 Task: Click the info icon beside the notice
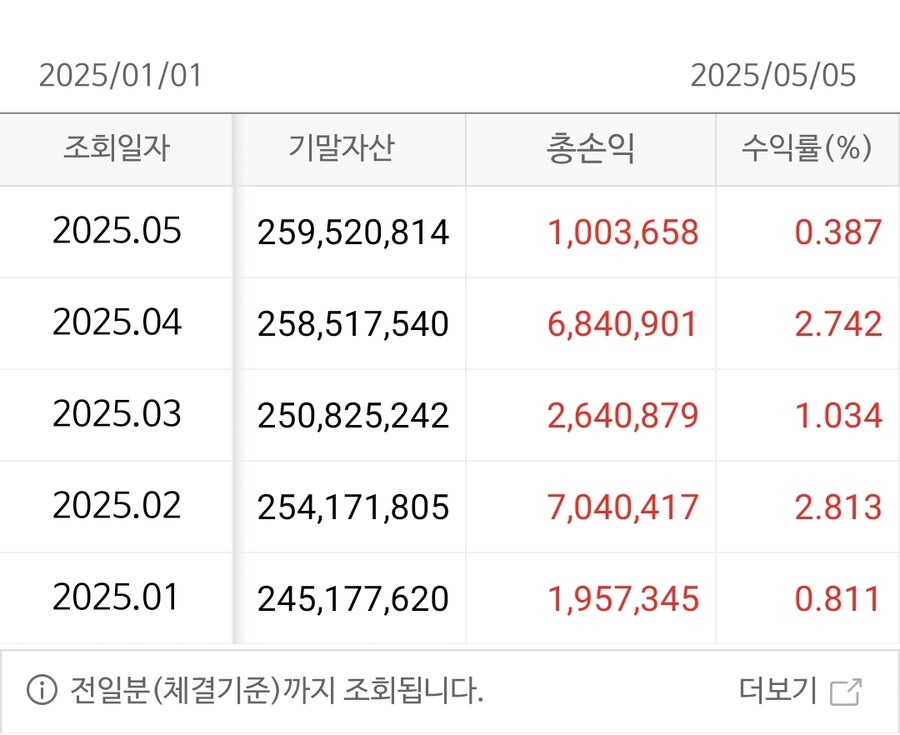(41, 691)
